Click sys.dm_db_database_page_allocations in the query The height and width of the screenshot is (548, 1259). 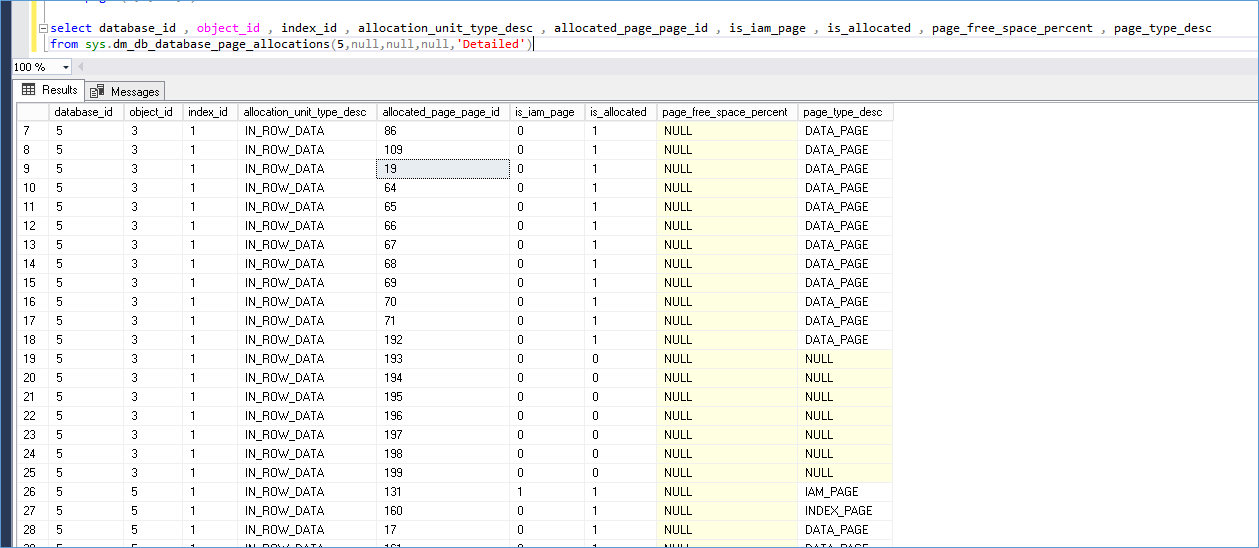click(207, 44)
